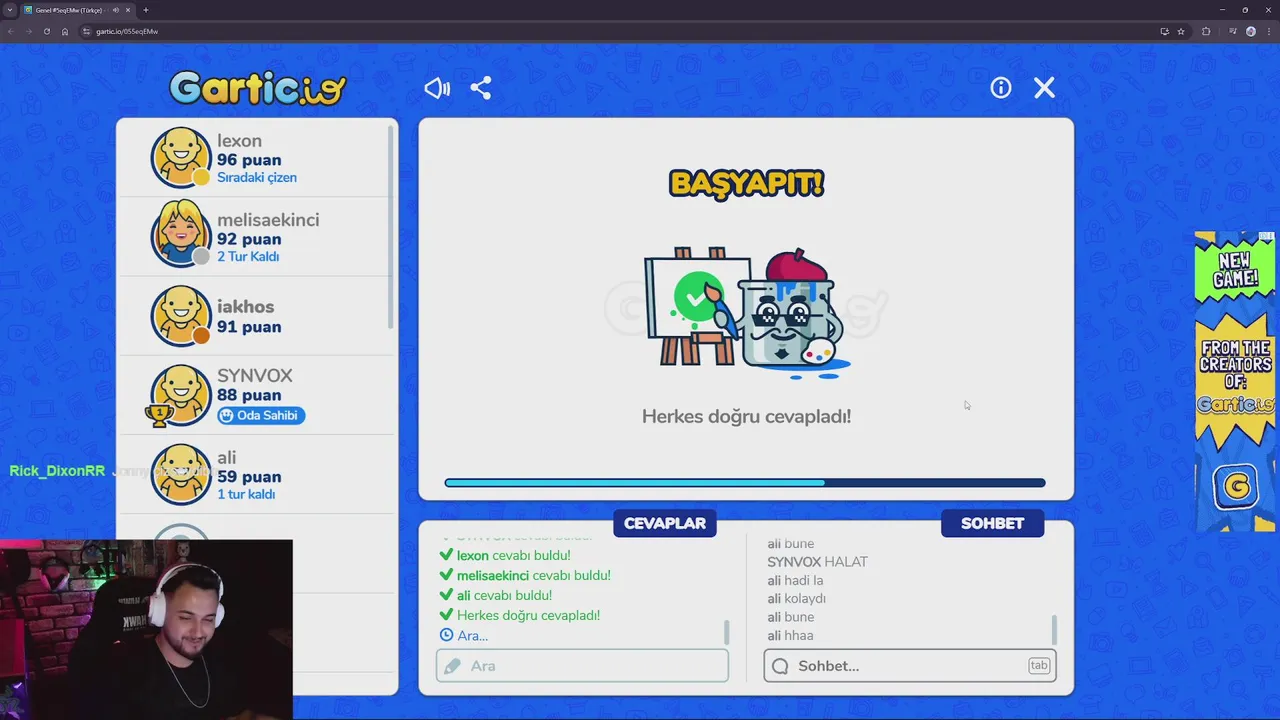Image resolution: width=1280 pixels, height=720 pixels.
Task: Open a new browser tab
Action: click(x=146, y=10)
